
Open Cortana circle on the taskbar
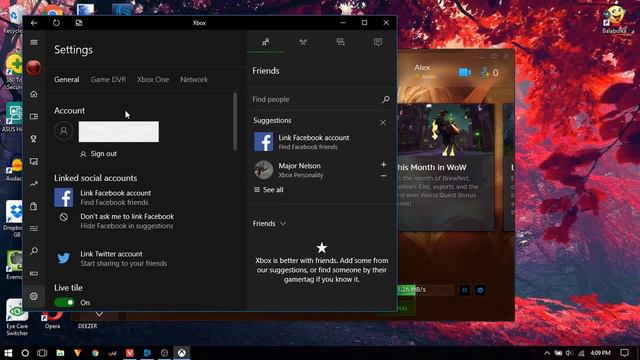click(x=25, y=353)
